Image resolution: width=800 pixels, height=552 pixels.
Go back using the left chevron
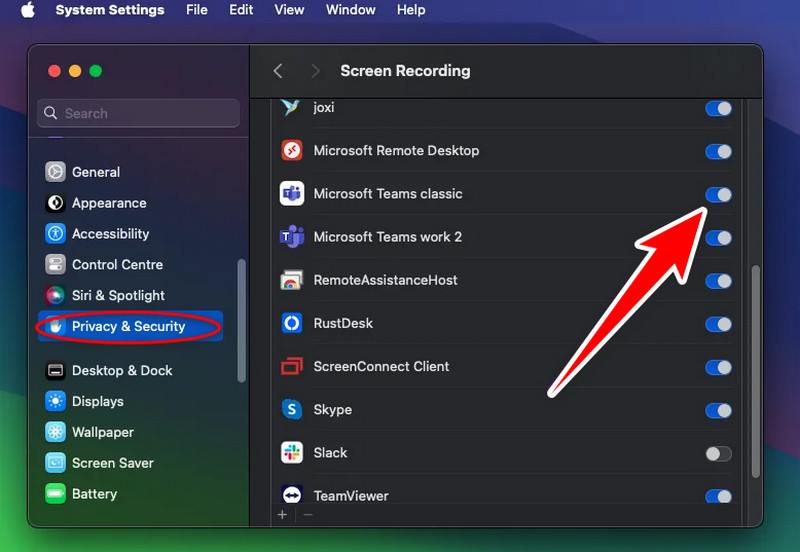click(278, 71)
